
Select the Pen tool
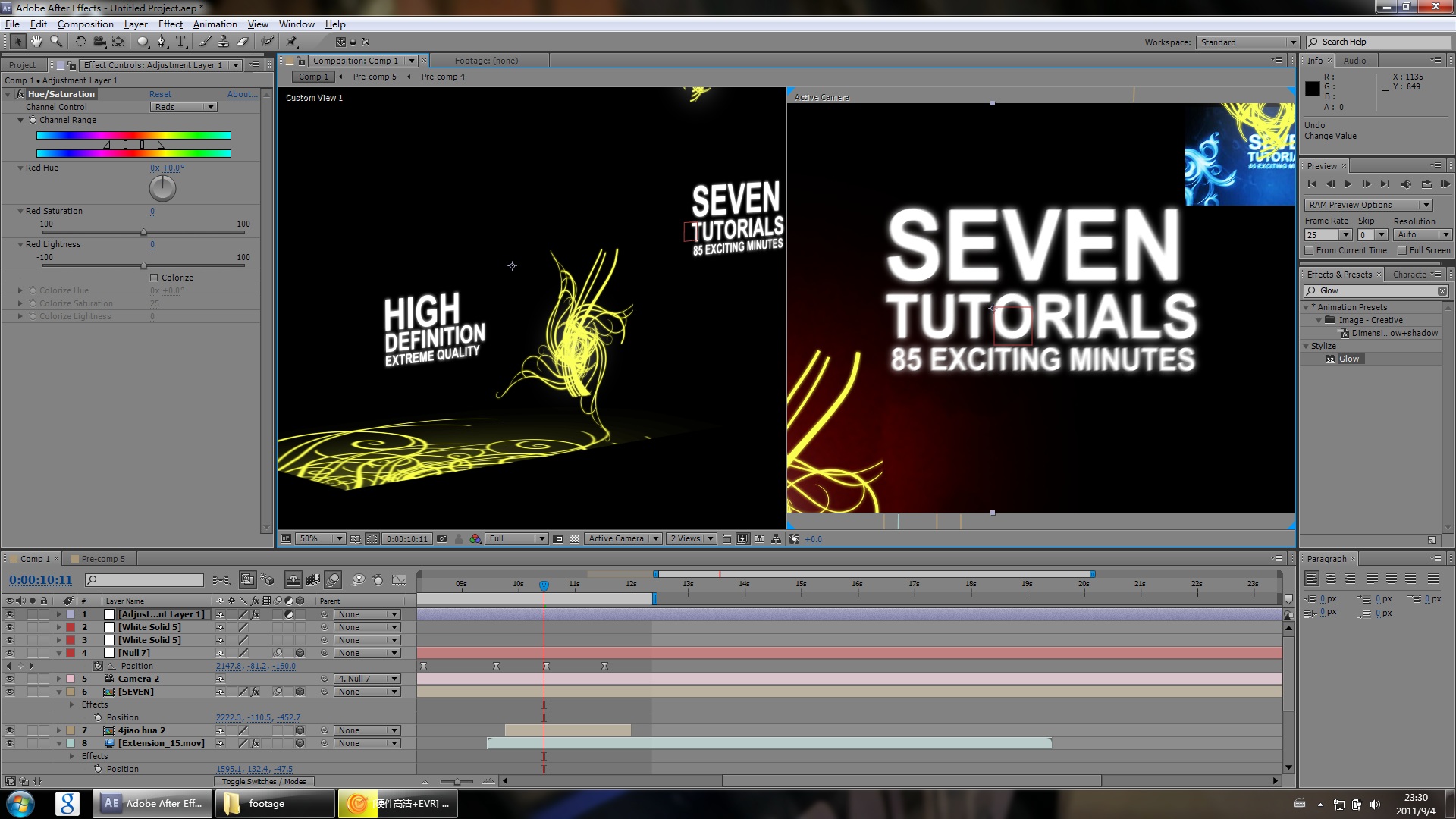point(161,42)
